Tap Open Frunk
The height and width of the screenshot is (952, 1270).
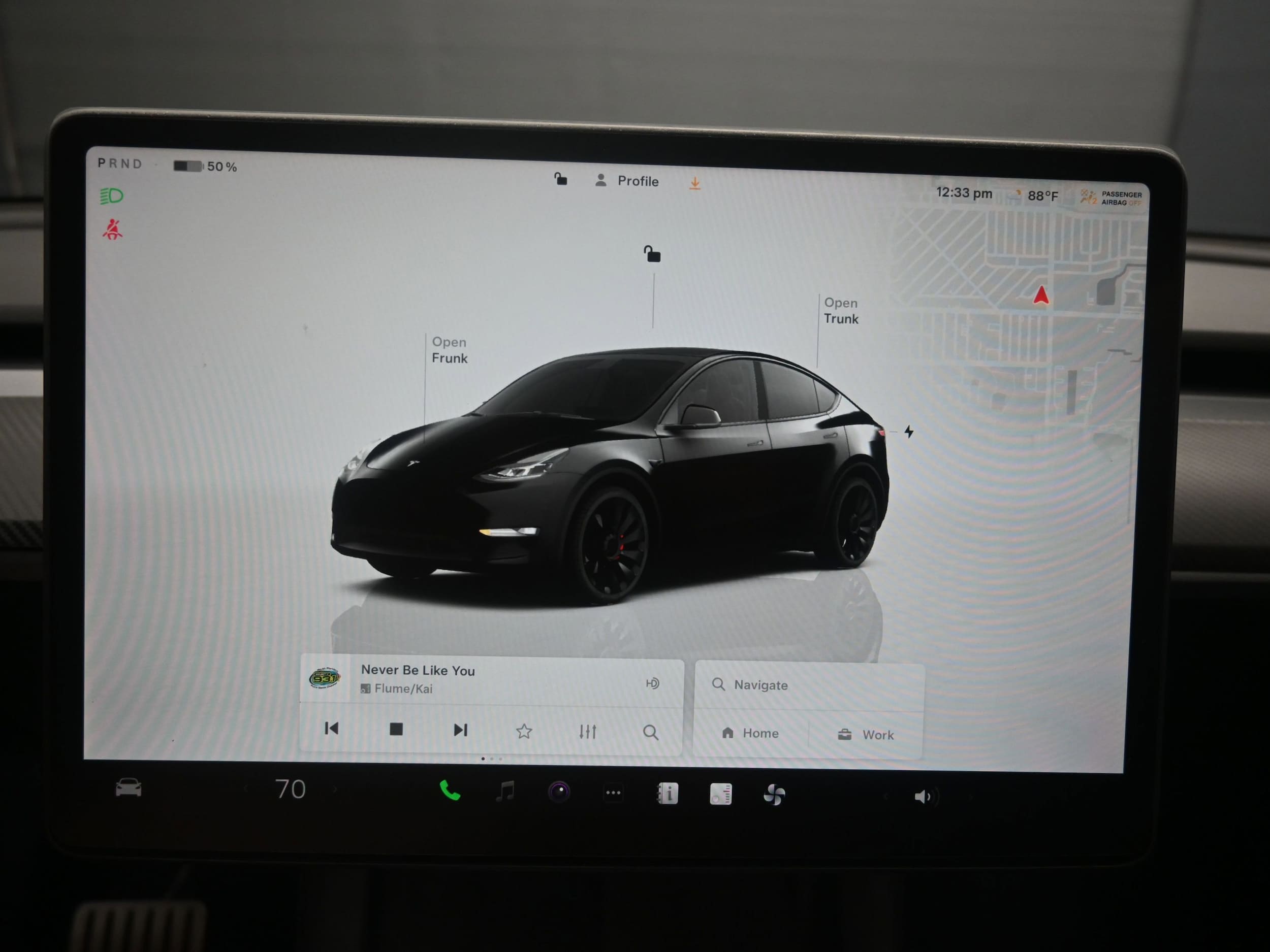[x=449, y=350]
